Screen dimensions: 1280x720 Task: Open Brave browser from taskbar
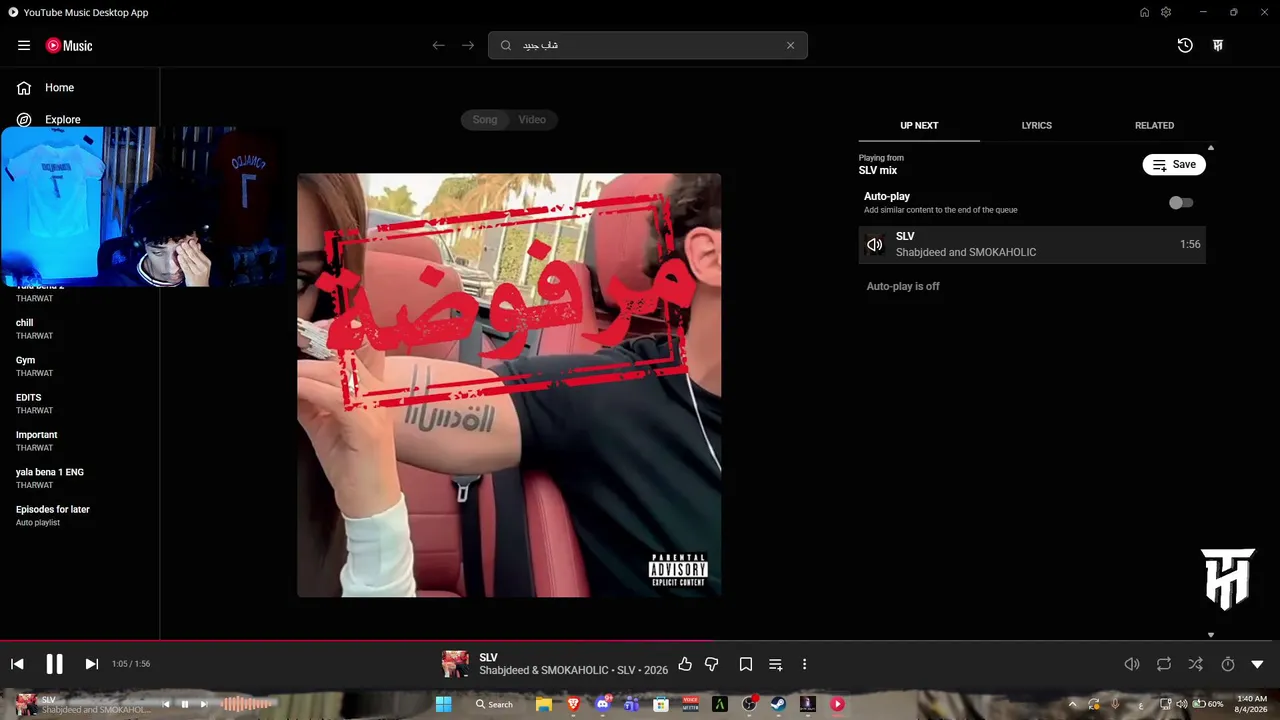click(x=573, y=704)
